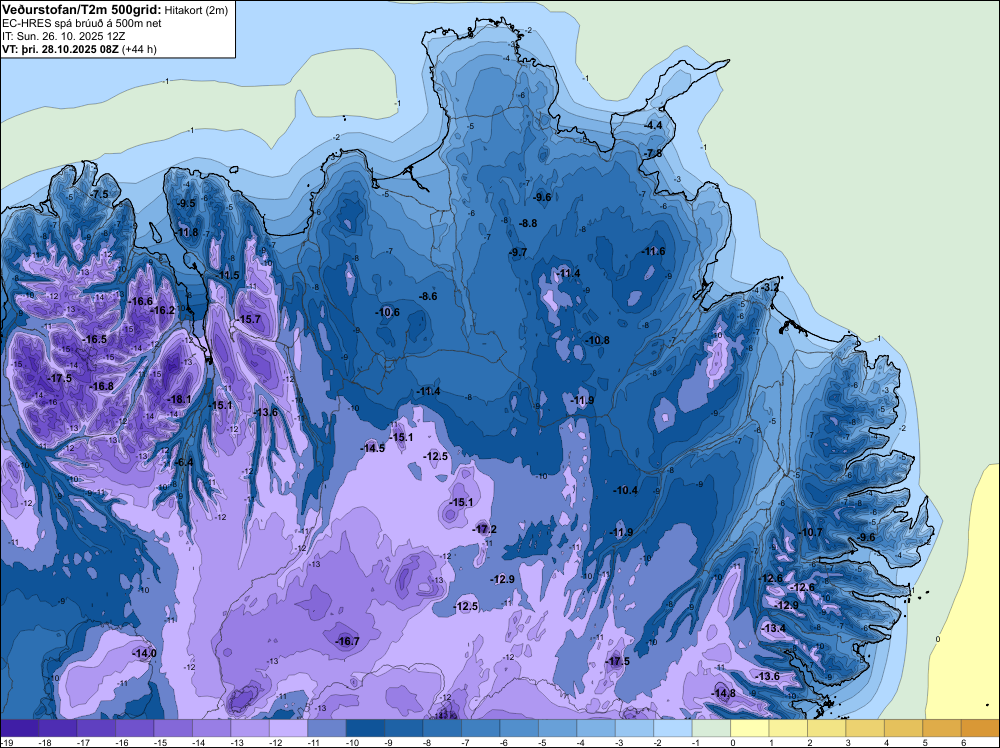Select the -10.8 temperature label
Image resolution: width=1000 pixels, height=748 pixels.
[x=598, y=341]
